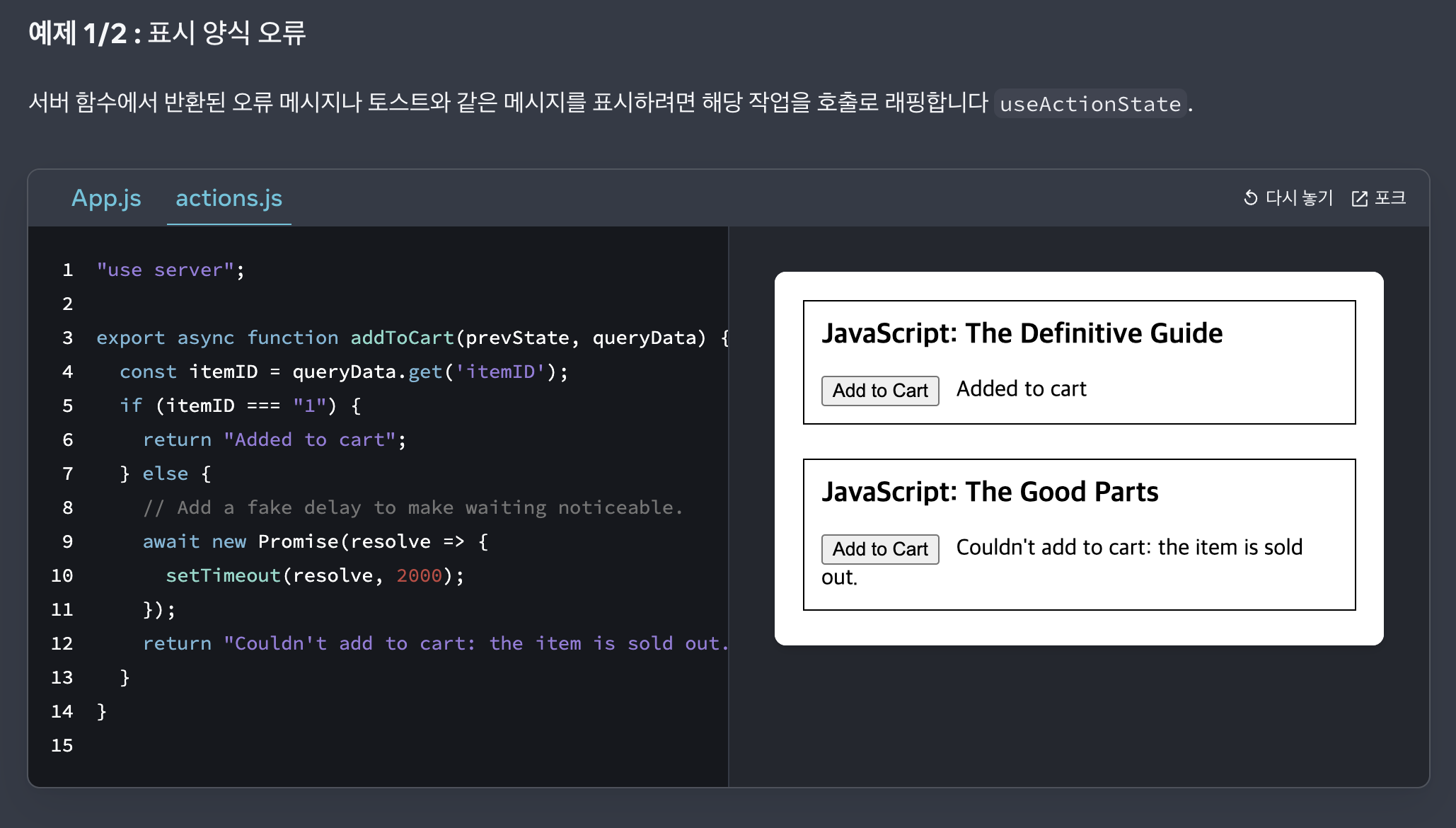
Task: Click the fork external-link icon
Action: pos(1359,198)
